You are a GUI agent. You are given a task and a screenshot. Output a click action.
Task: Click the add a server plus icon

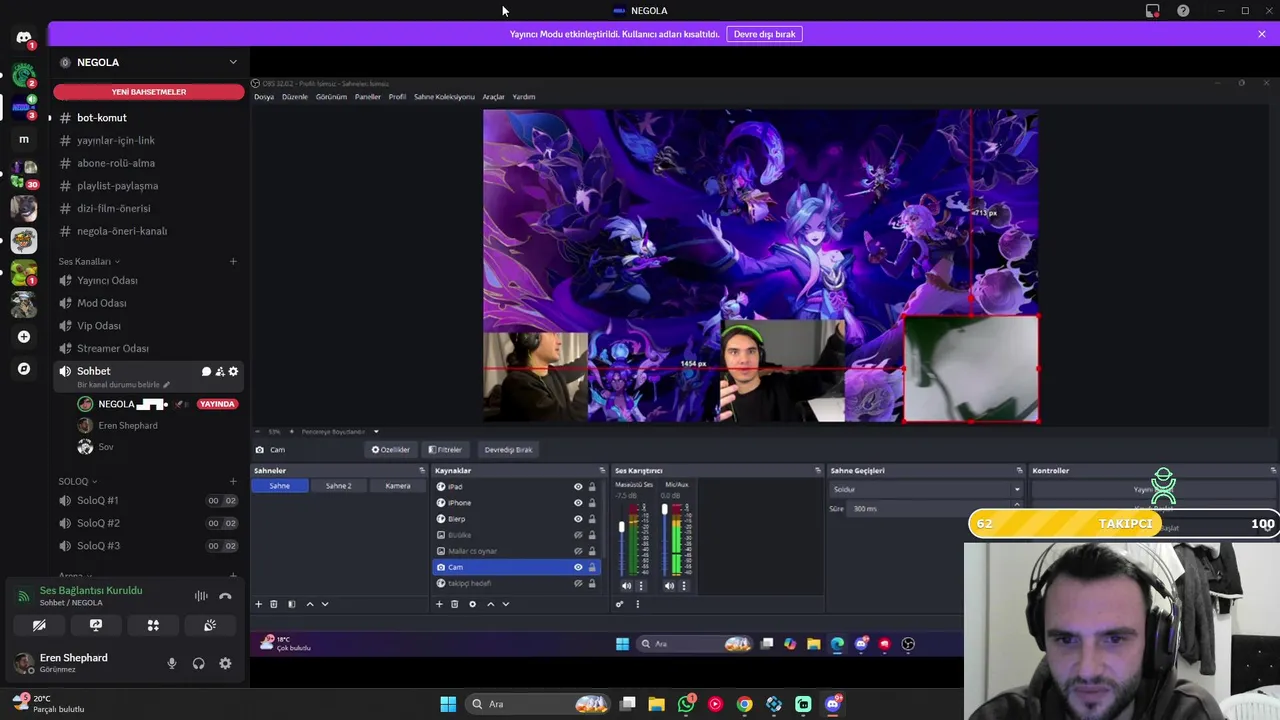point(24,337)
